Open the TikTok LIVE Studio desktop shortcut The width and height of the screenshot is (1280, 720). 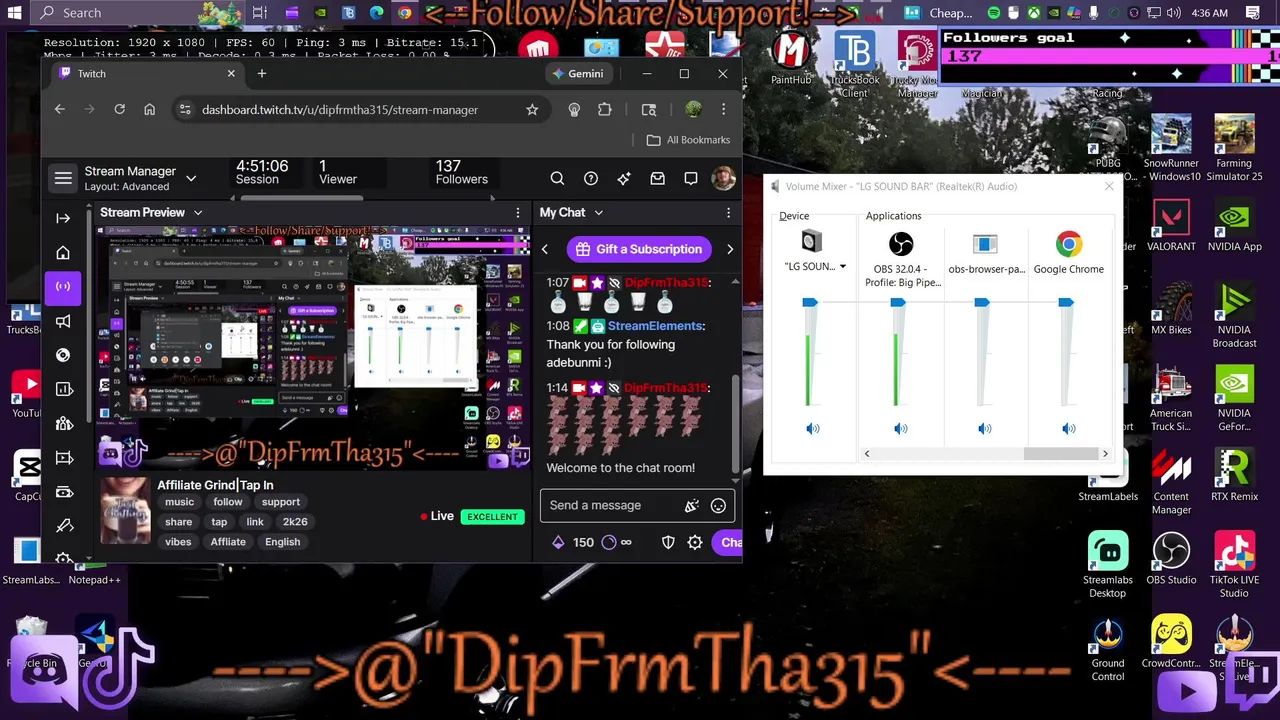coord(1234,564)
